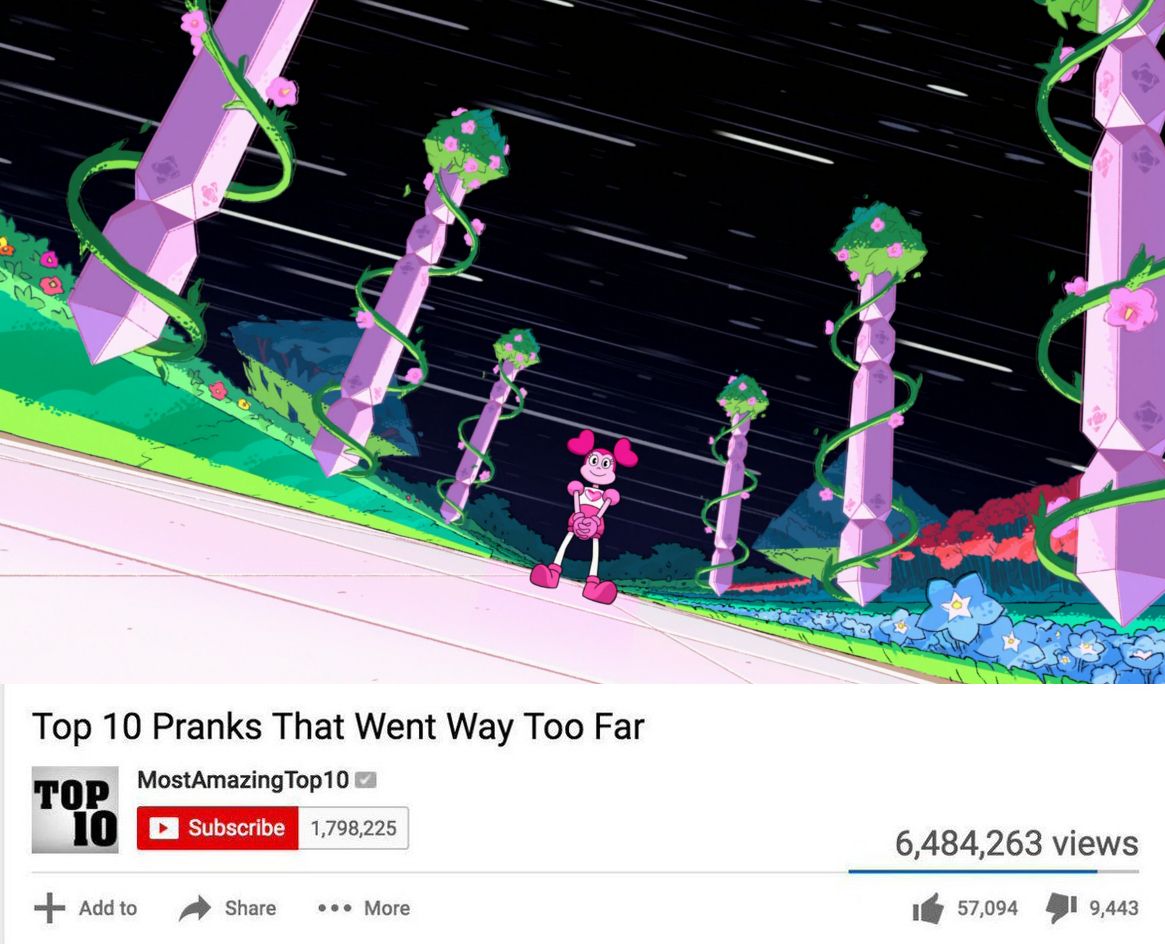Subscribe to MostAmazingTop10
The width and height of the screenshot is (1165, 944).
218,827
